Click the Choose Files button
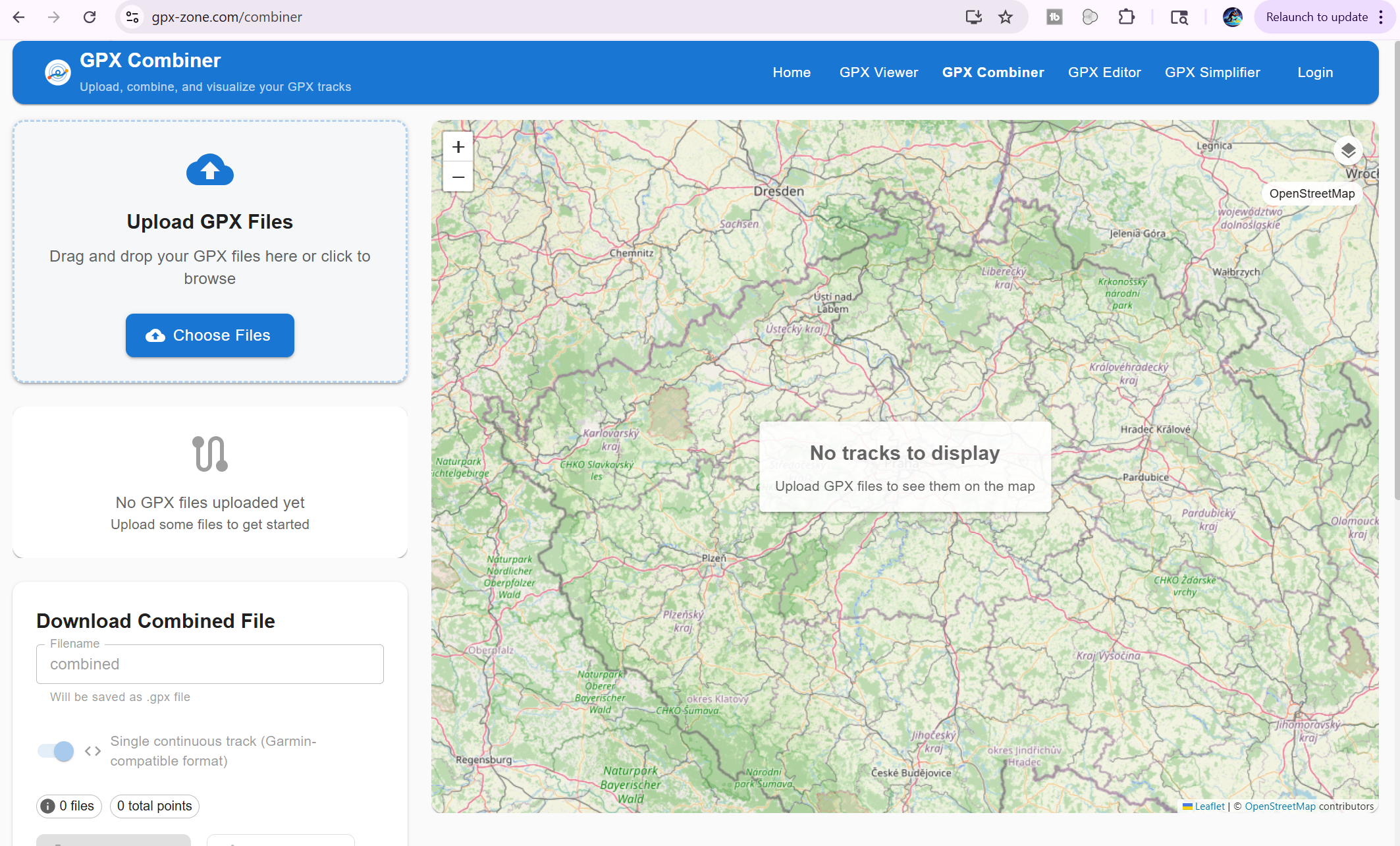 (210, 335)
